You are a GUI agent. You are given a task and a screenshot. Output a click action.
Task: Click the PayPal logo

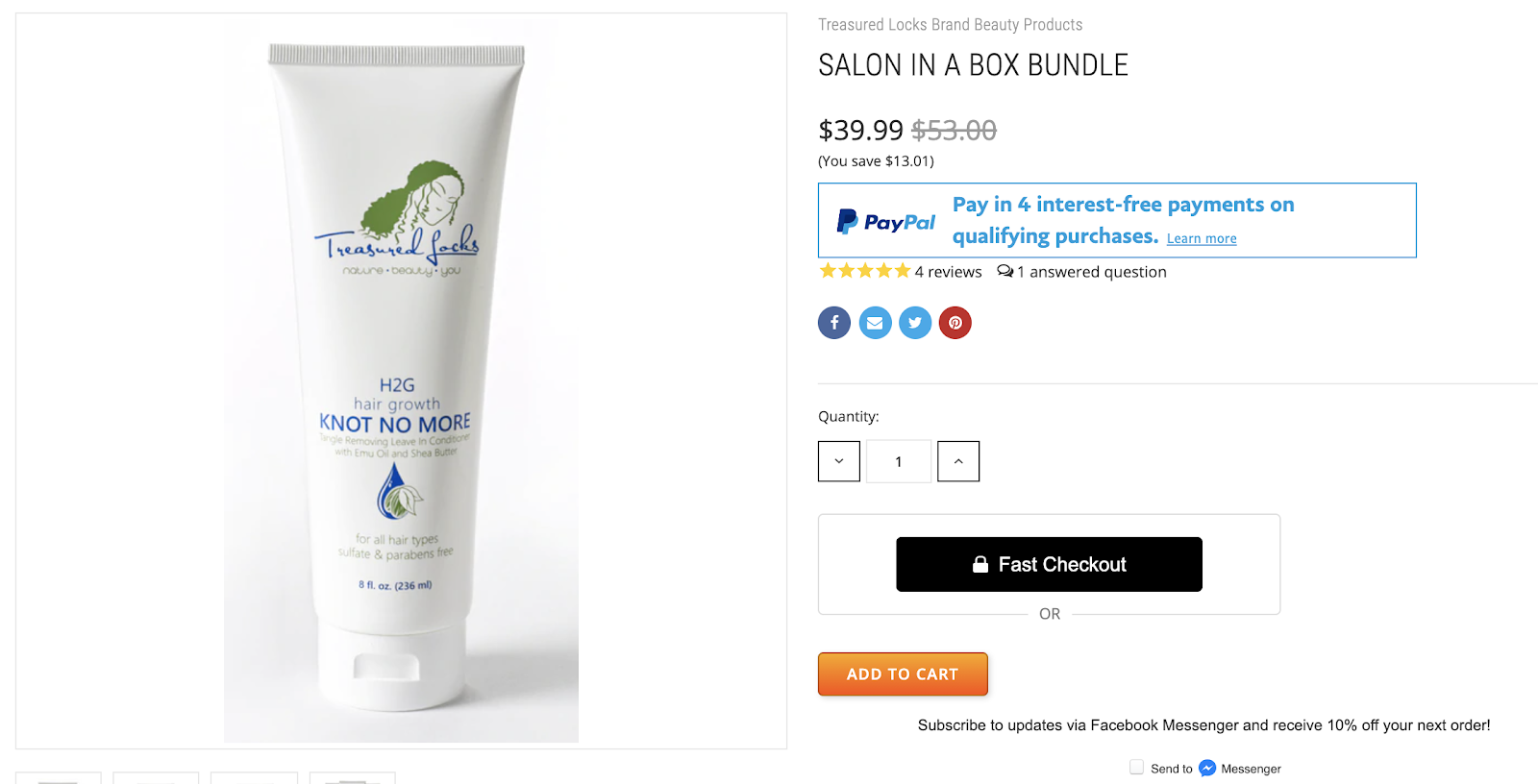coord(885,222)
